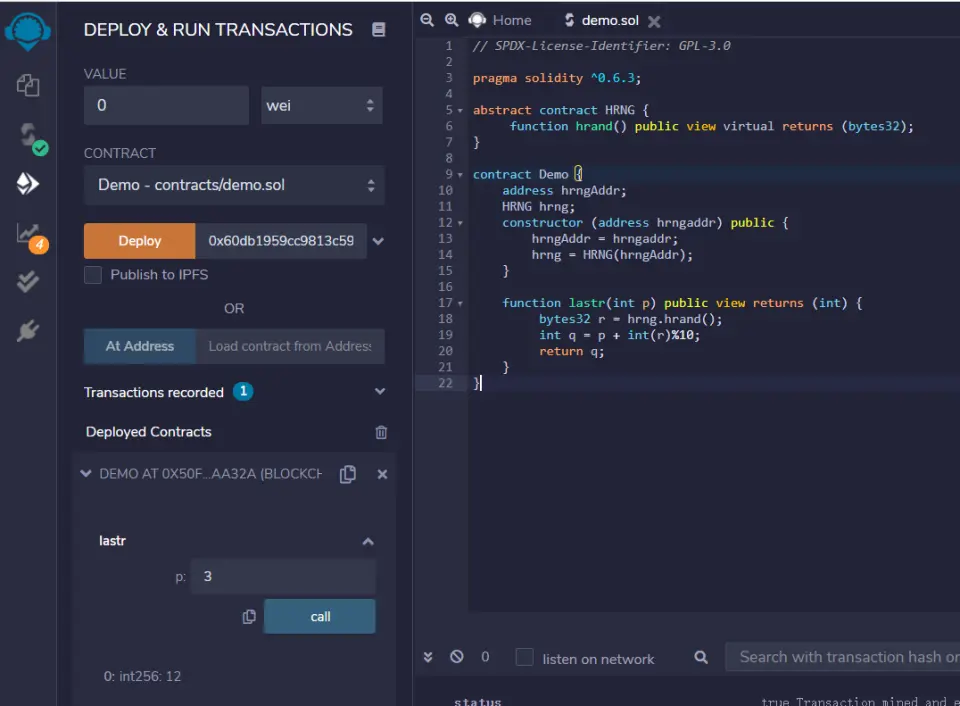Image resolution: width=960 pixels, height=706 pixels.
Task: Toggle listen on network checkbox
Action: (524, 657)
